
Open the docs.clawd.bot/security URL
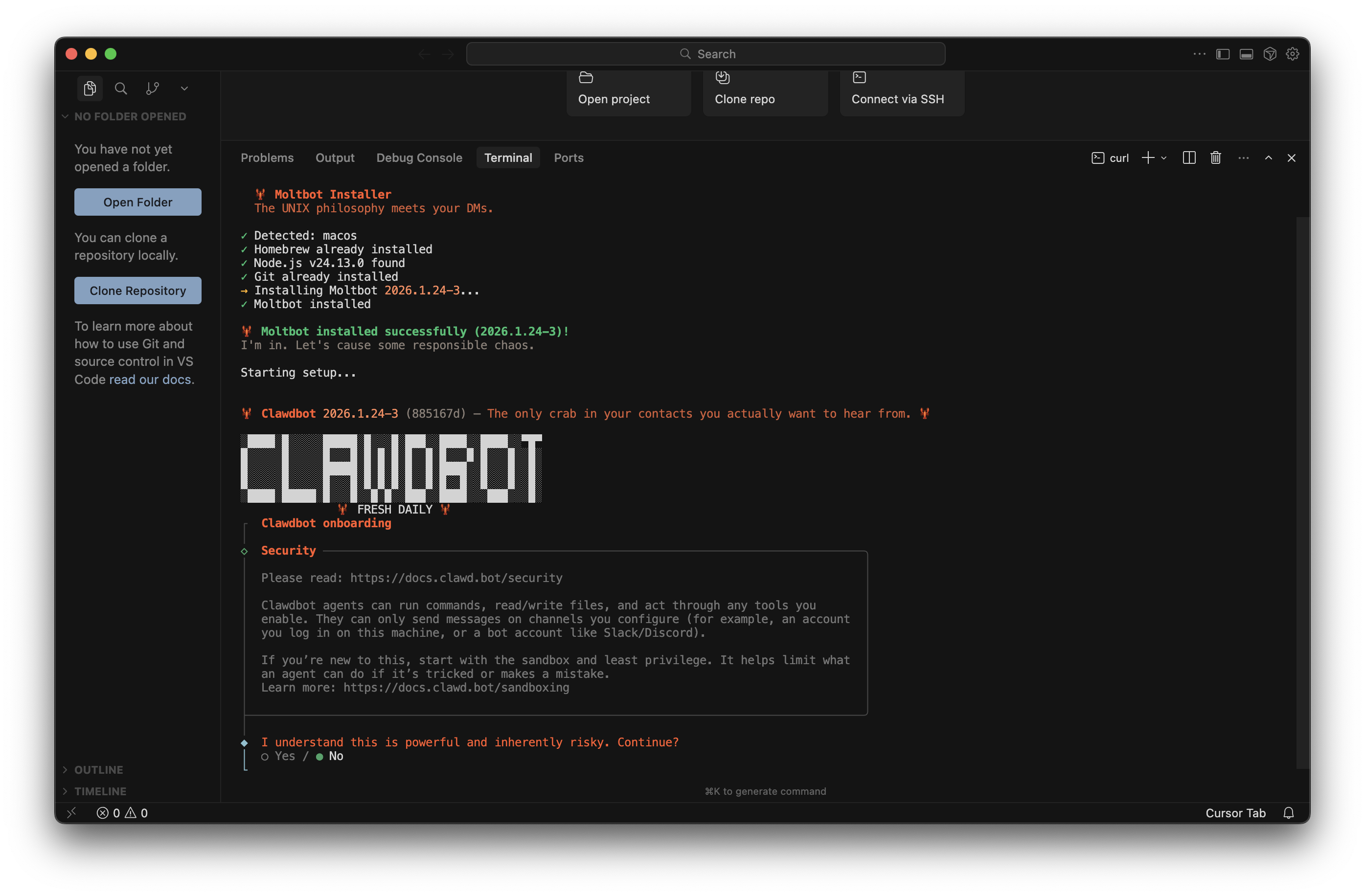click(456, 578)
